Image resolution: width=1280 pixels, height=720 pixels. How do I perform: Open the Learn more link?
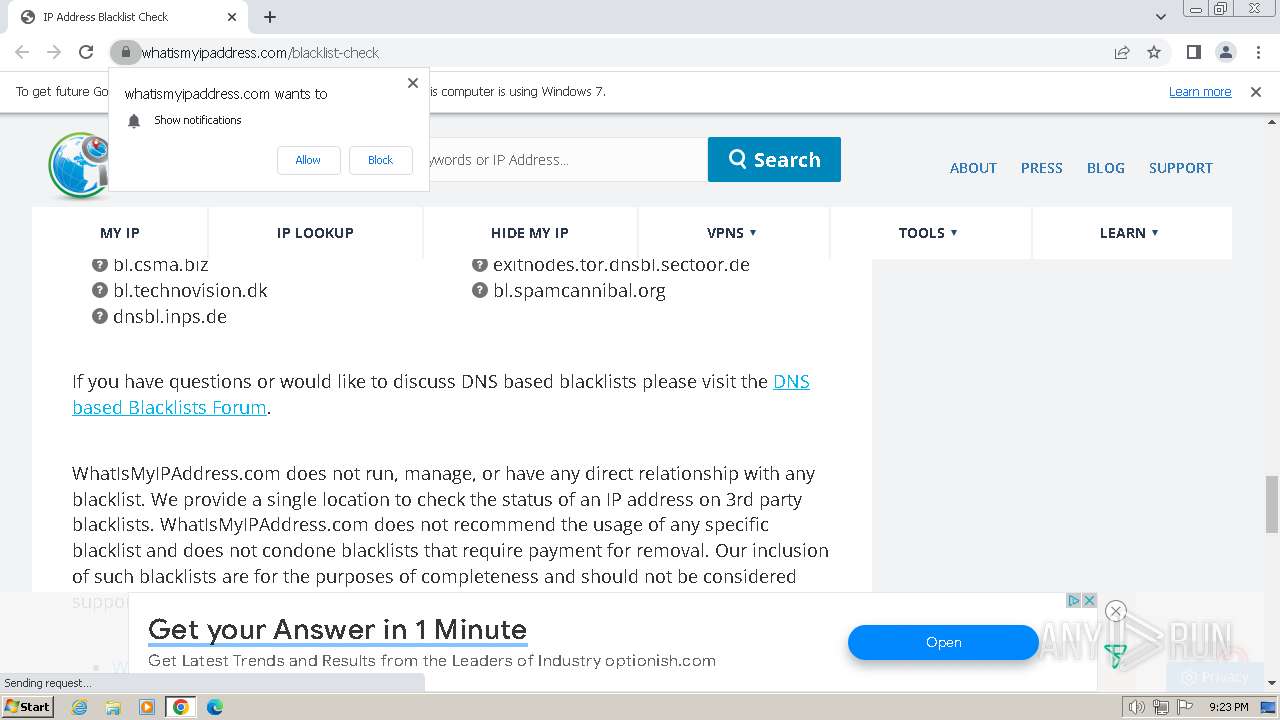pos(1200,91)
